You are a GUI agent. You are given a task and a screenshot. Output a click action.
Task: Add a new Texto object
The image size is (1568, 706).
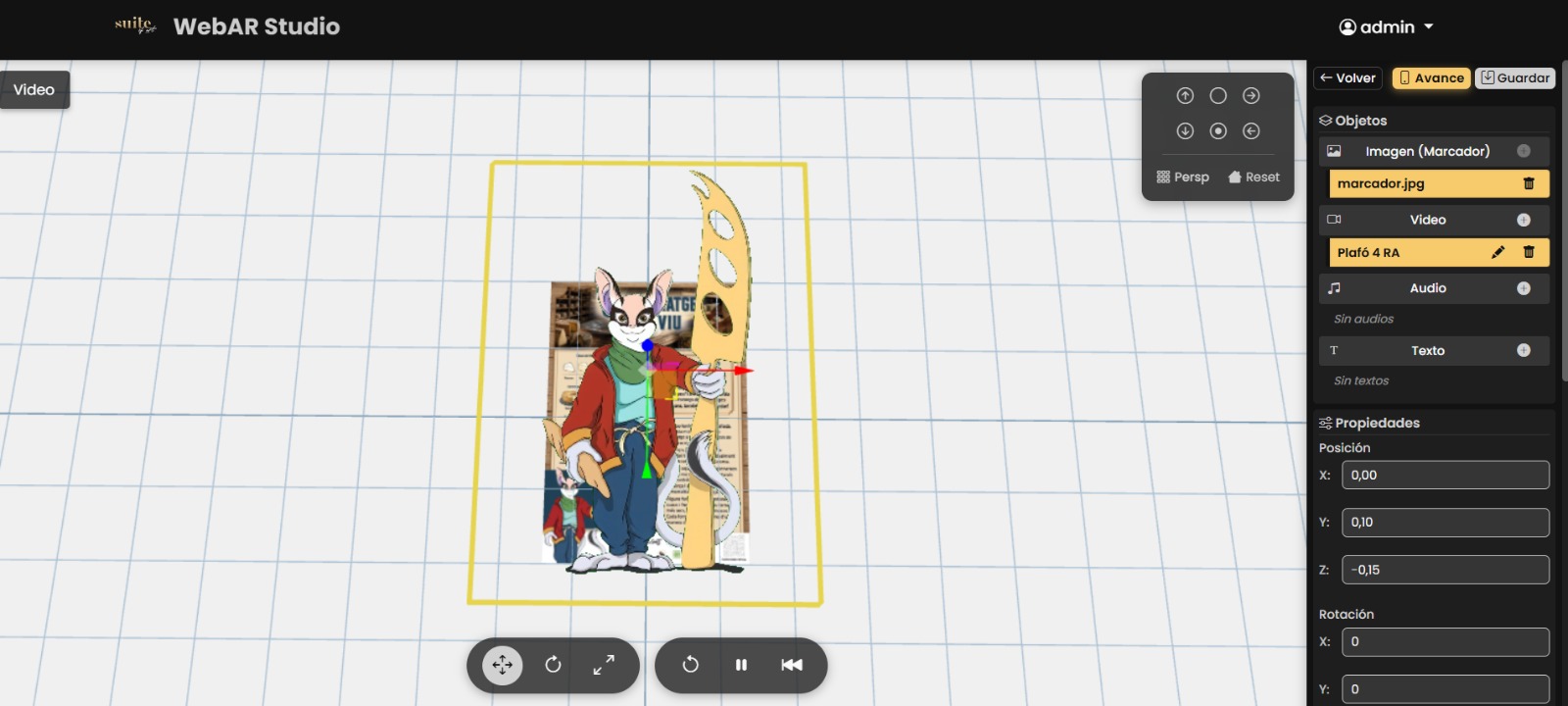(1524, 350)
